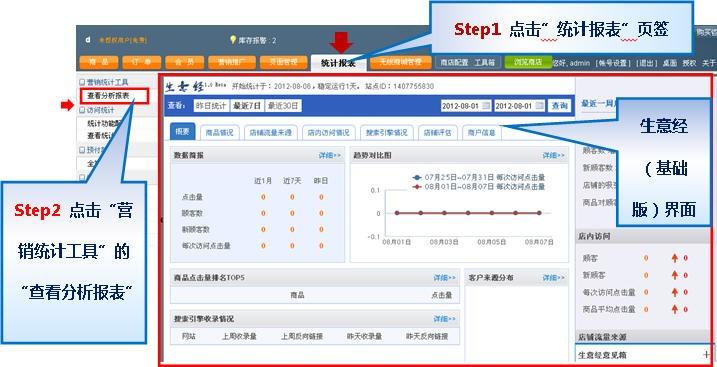
Task: Show 最近7日 statistics range
Action: coord(247,106)
